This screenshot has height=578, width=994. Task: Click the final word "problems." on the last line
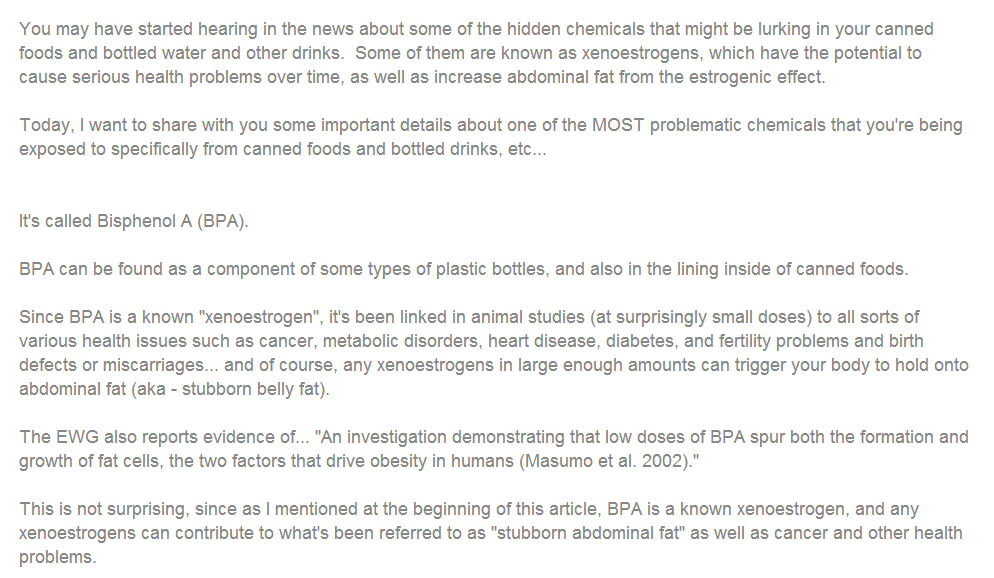[x=58, y=557]
